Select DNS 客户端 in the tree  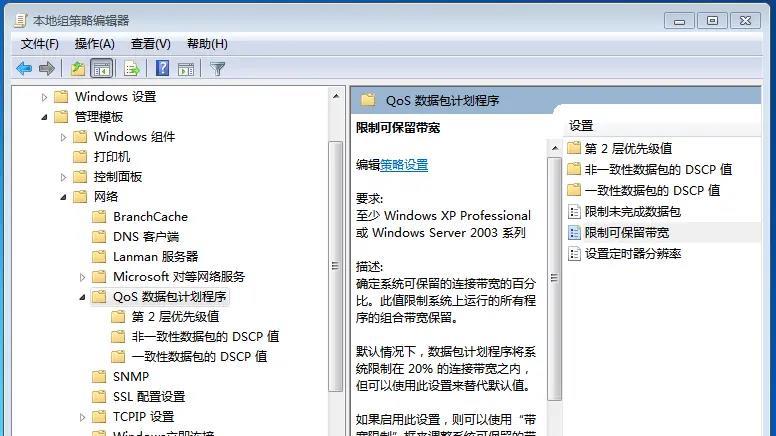146,237
